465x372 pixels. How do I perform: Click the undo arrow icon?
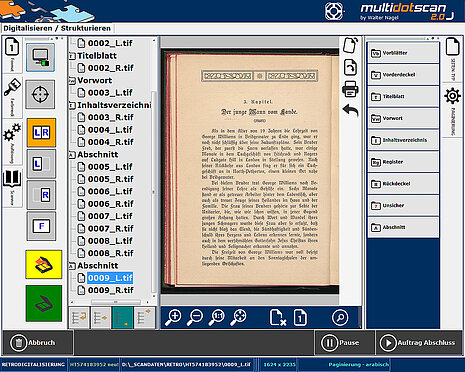[x=350, y=110]
